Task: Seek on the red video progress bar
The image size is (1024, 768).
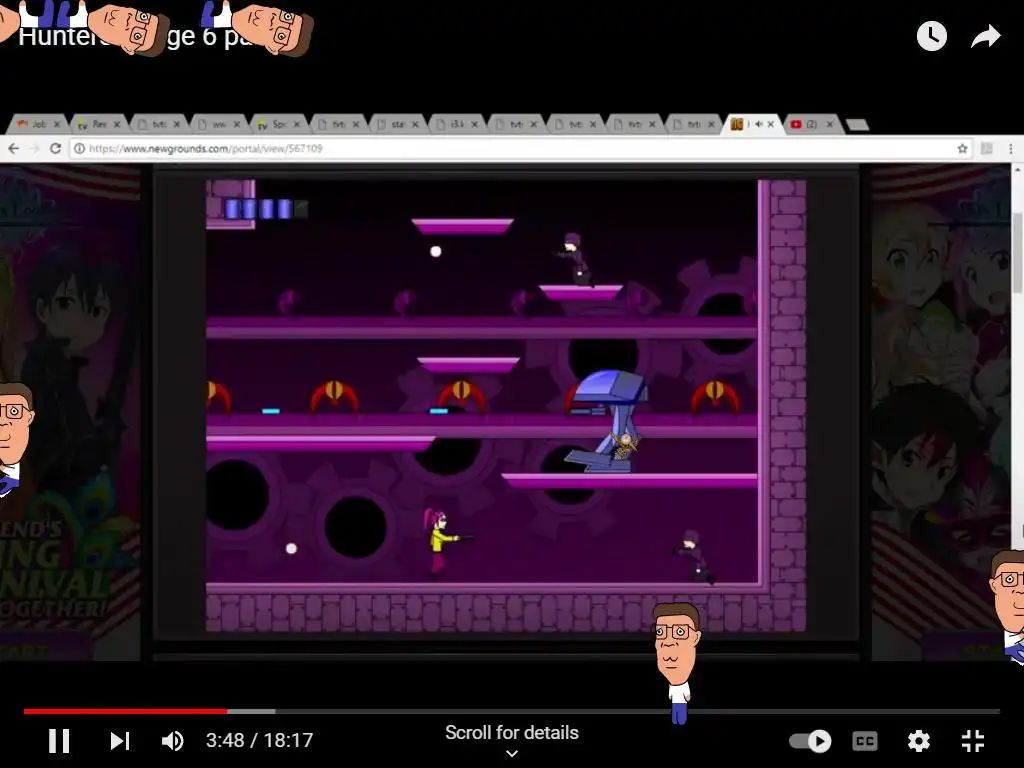Action: [125, 711]
